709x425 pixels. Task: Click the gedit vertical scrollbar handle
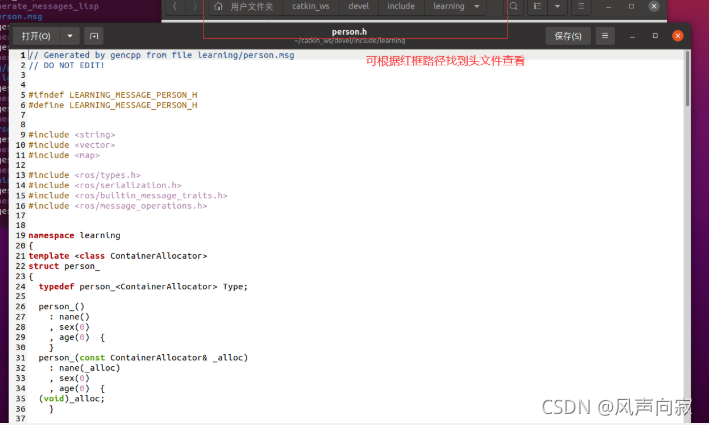[x=688, y=79]
